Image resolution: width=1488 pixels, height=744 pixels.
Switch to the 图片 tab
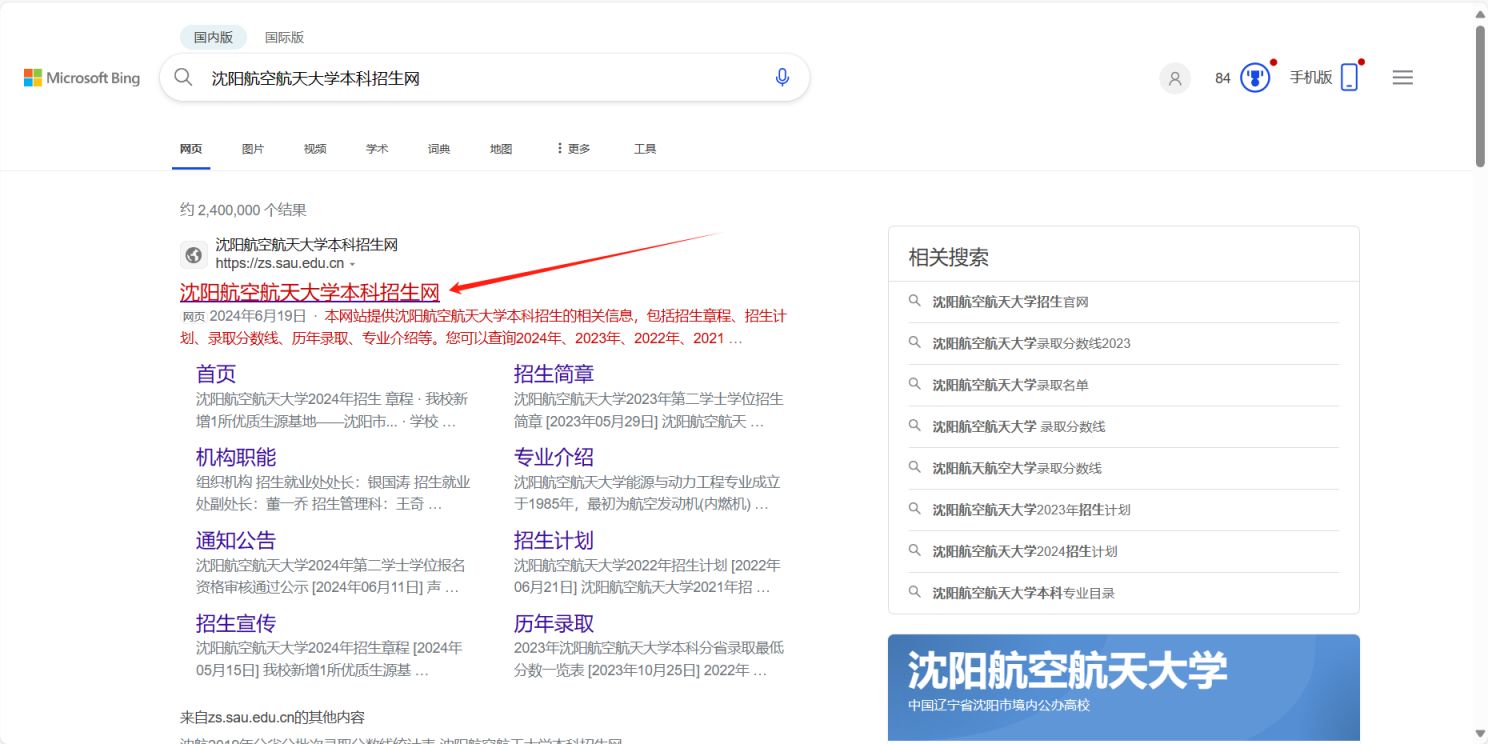[253, 149]
